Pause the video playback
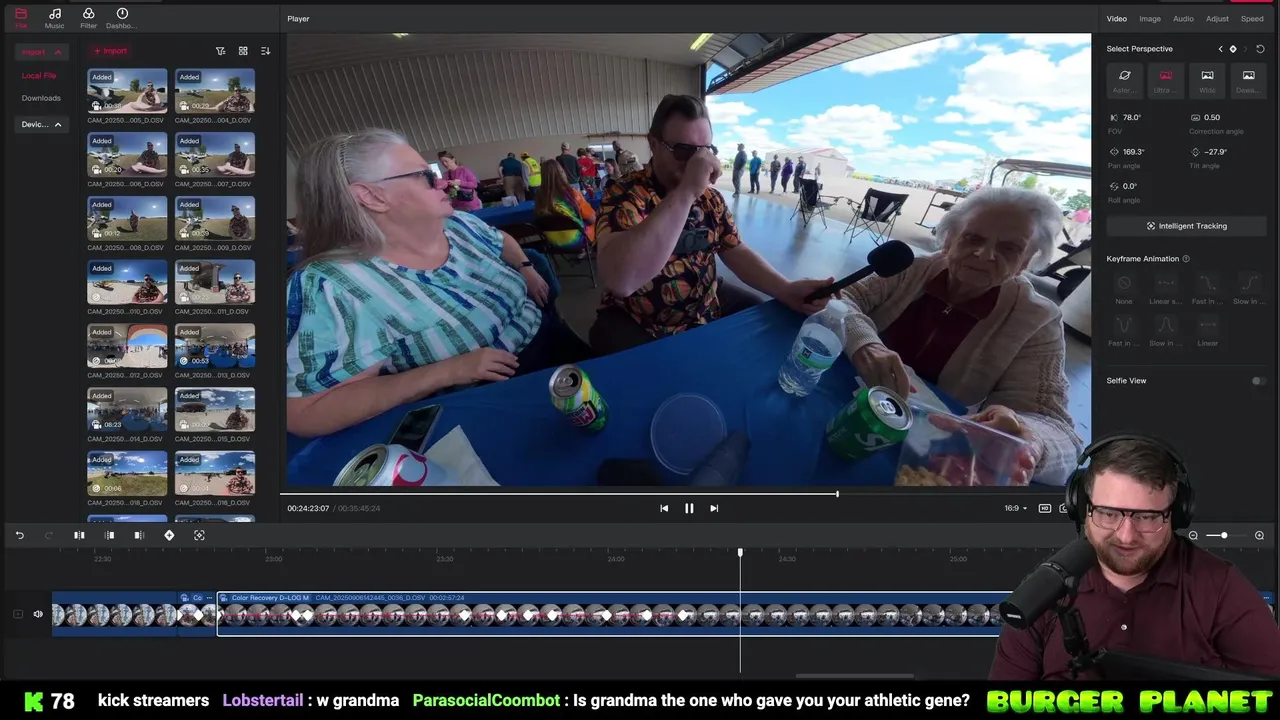Image resolution: width=1280 pixels, height=720 pixels. click(689, 508)
